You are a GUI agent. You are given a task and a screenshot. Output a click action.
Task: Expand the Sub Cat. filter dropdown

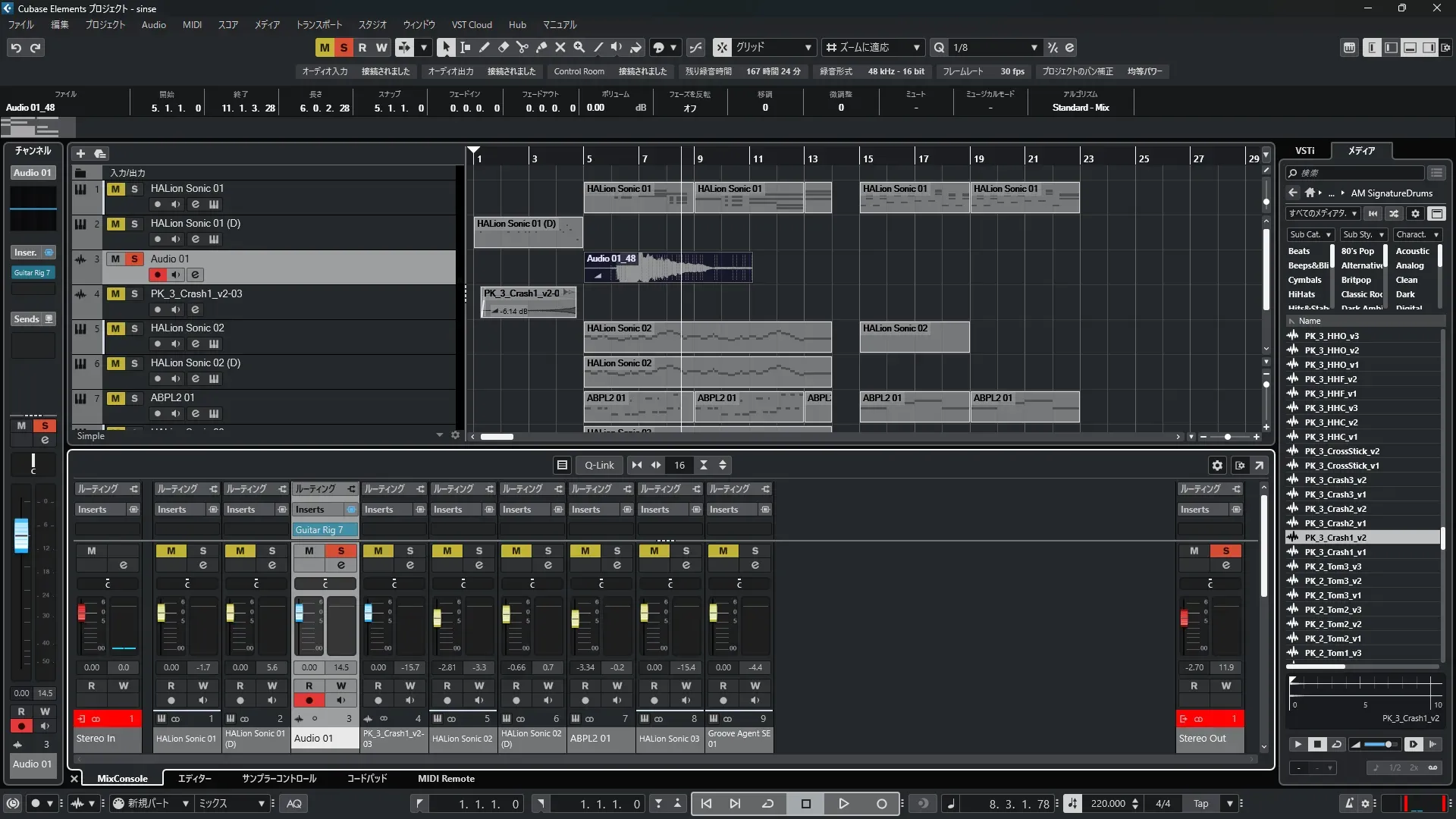[1310, 235]
